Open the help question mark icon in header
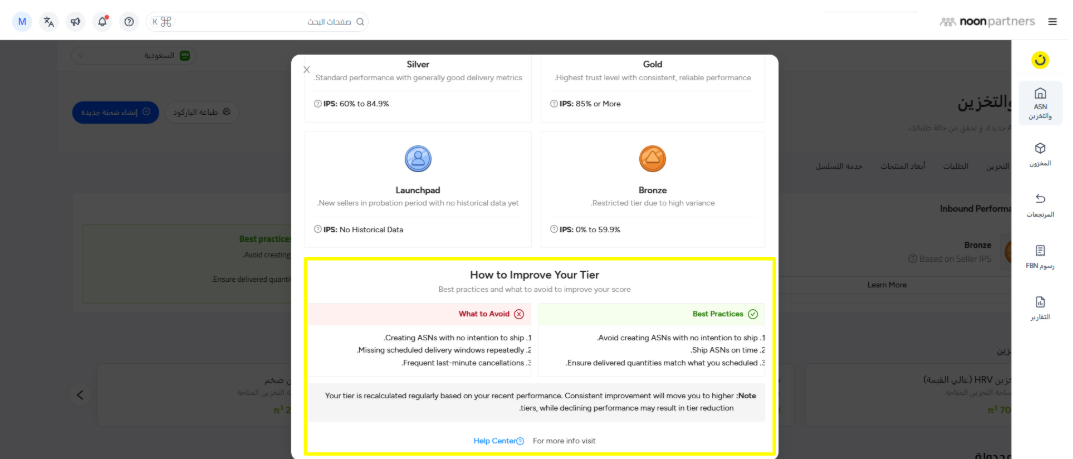Image resolution: width=1073 pixels, height=459 pixels. pos(129,22)
